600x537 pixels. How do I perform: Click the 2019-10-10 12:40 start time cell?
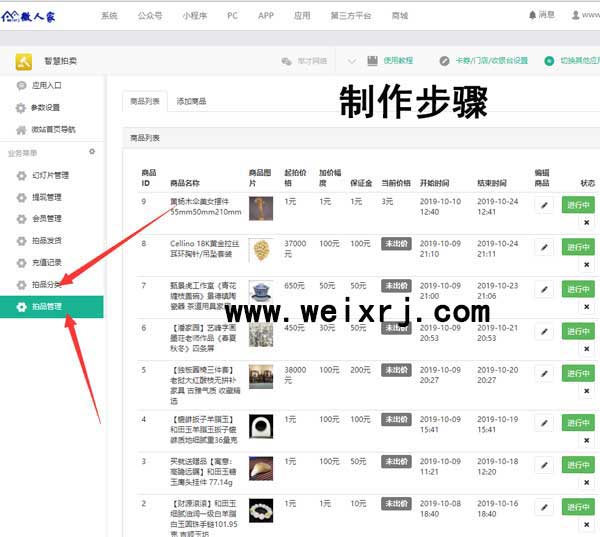(440, 207)
